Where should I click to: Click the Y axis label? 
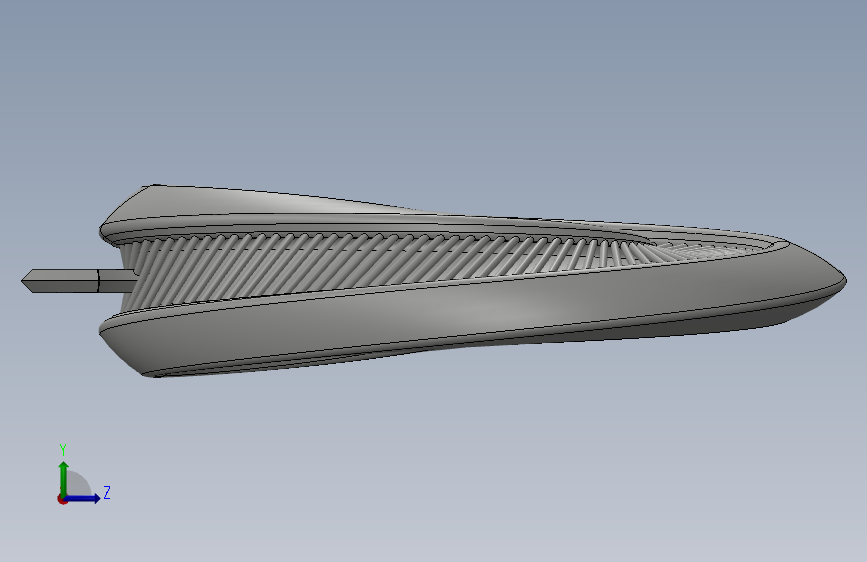click(x=63, y=450)
